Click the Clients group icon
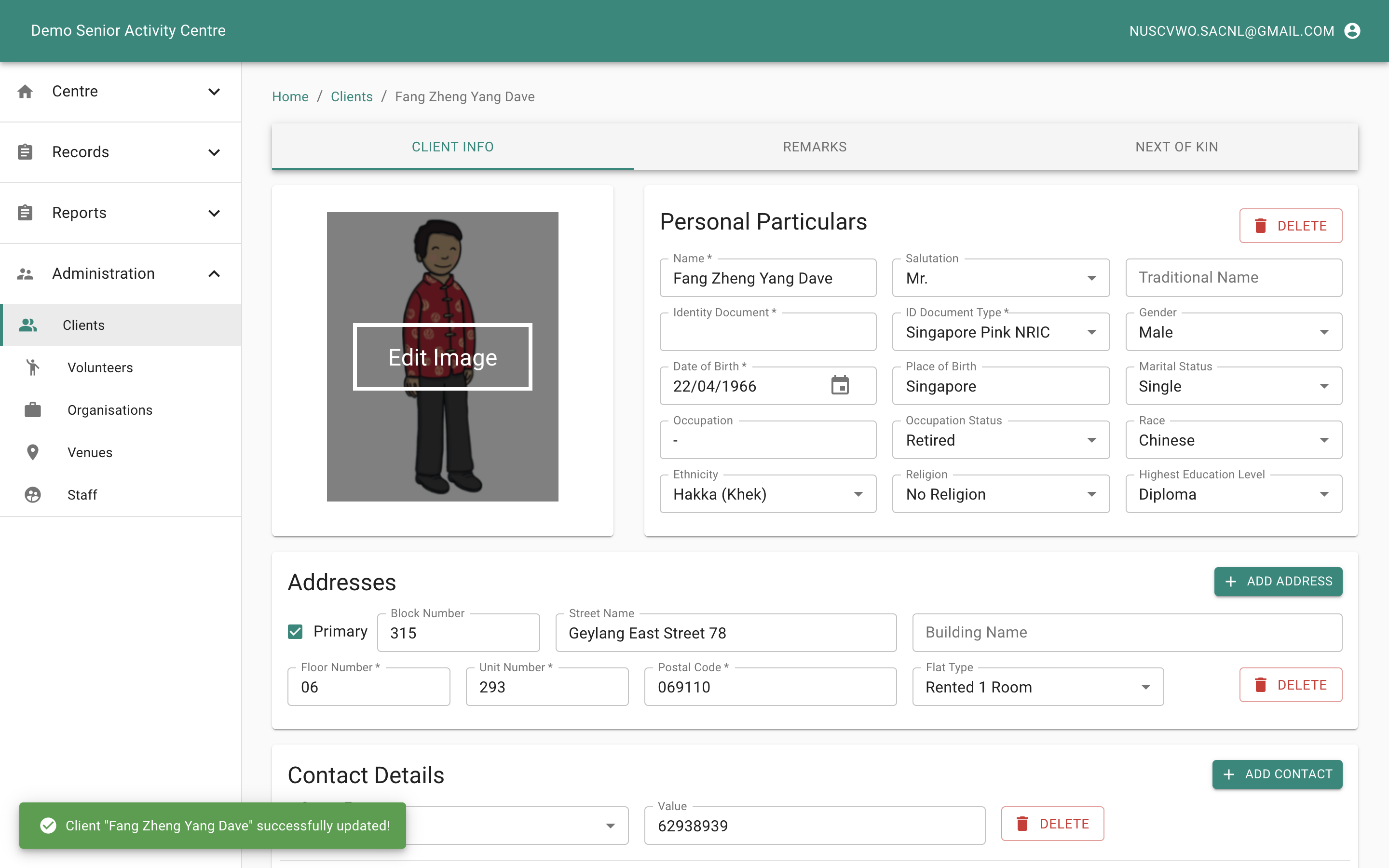The image size is (1389, 868). [x=28, y=325]
